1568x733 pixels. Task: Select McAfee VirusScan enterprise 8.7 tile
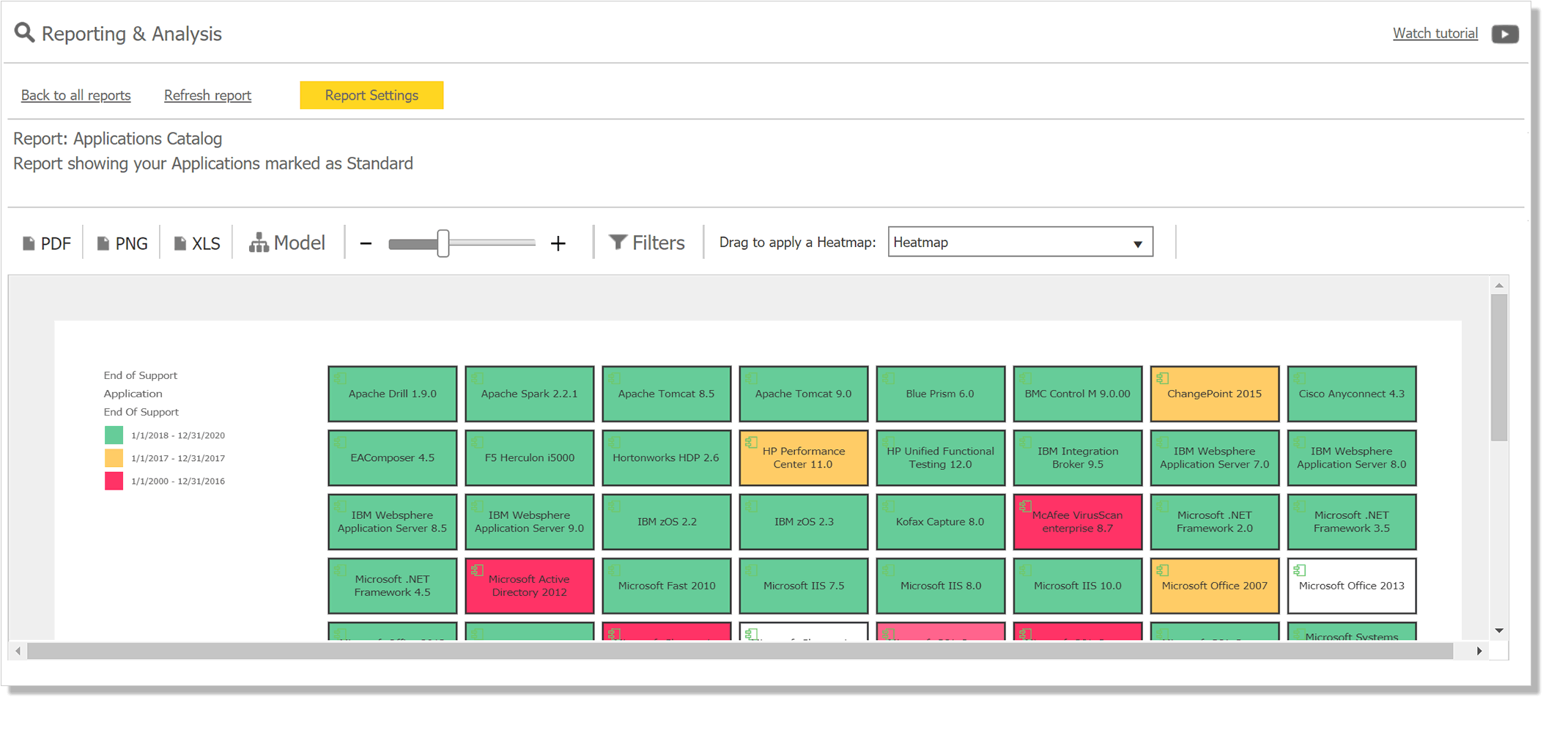tap(1077, 521)
